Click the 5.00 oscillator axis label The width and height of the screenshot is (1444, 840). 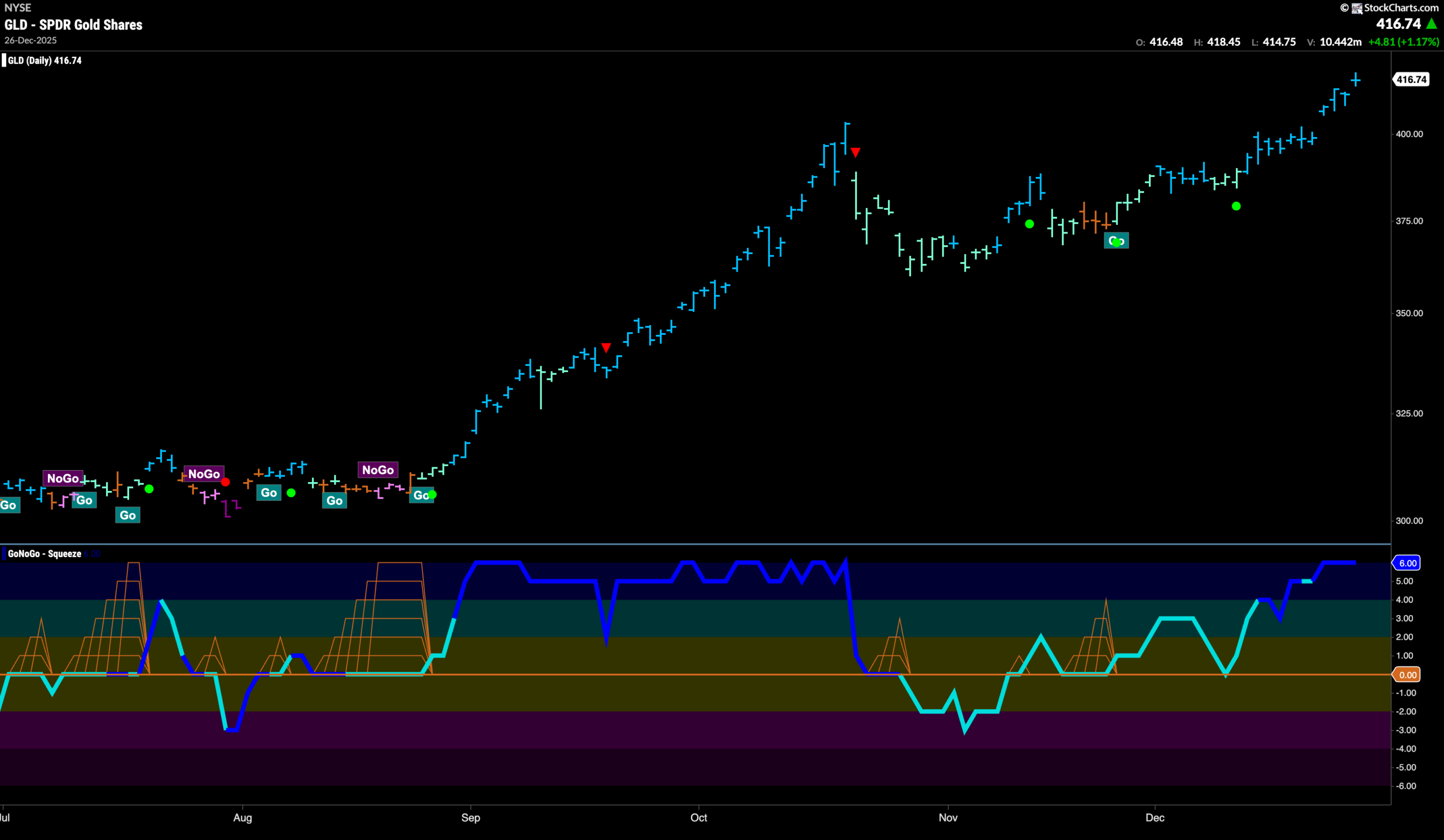coord(1405,581)
